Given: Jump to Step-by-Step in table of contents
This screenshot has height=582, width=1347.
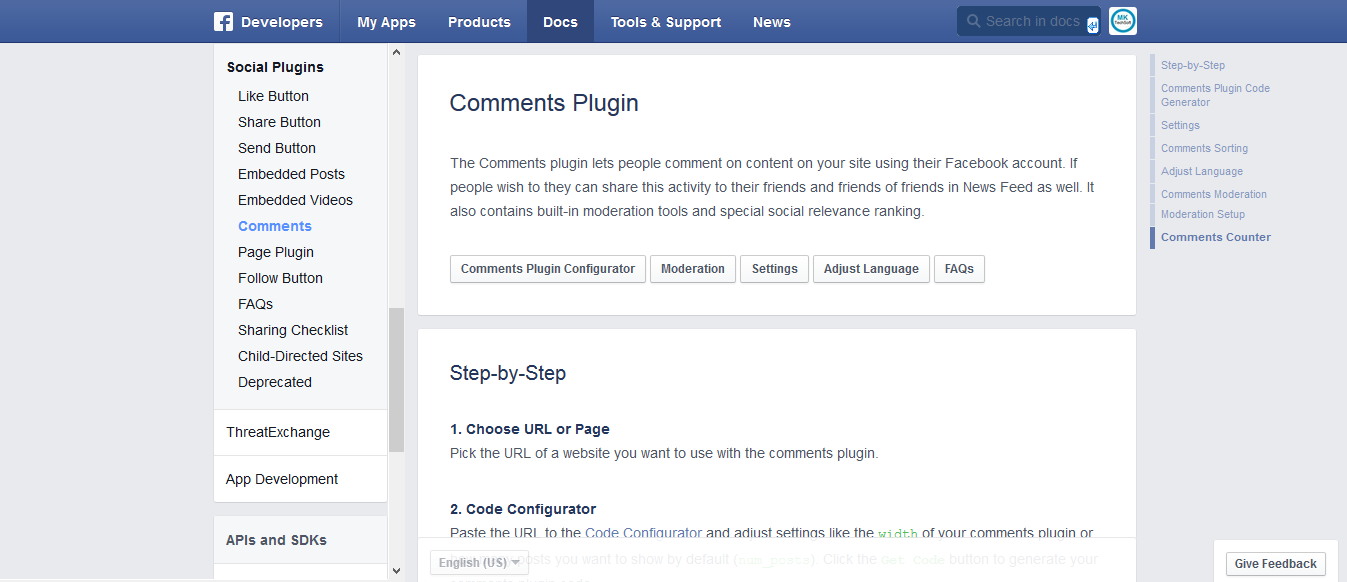Looking at the screenshot, I should pos(1193,65).
